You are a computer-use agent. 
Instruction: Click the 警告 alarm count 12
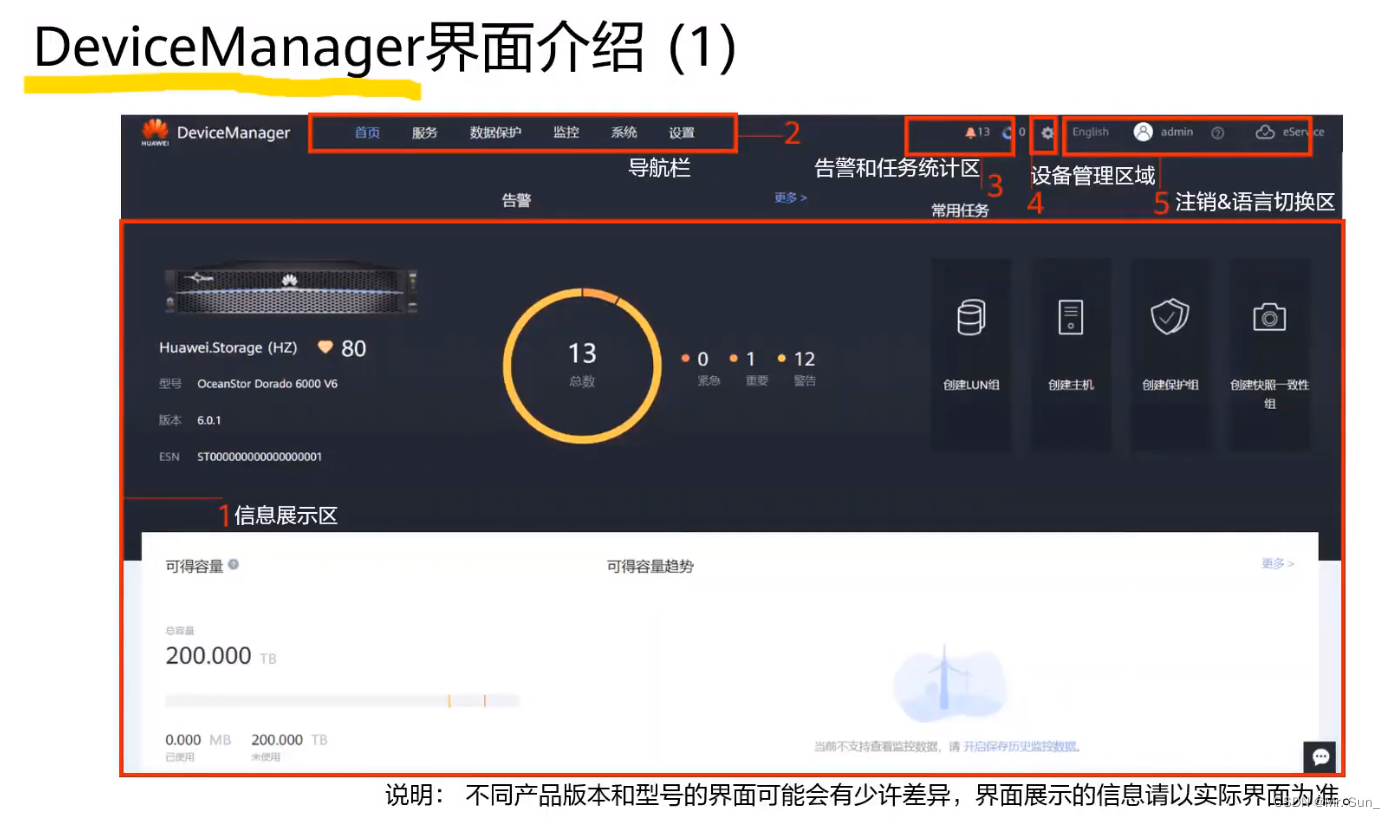(x=804, y=359)
